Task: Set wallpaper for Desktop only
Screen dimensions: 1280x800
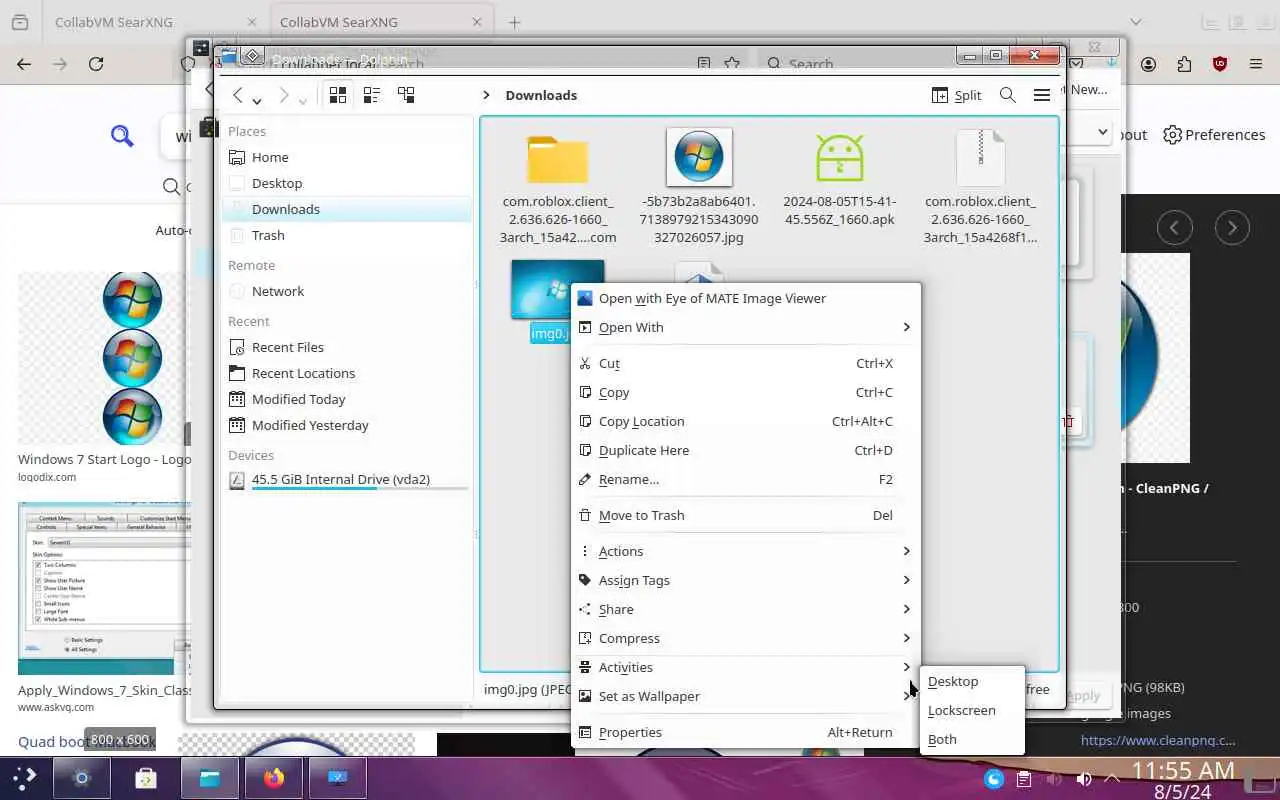Action: [x=972, y=681]
